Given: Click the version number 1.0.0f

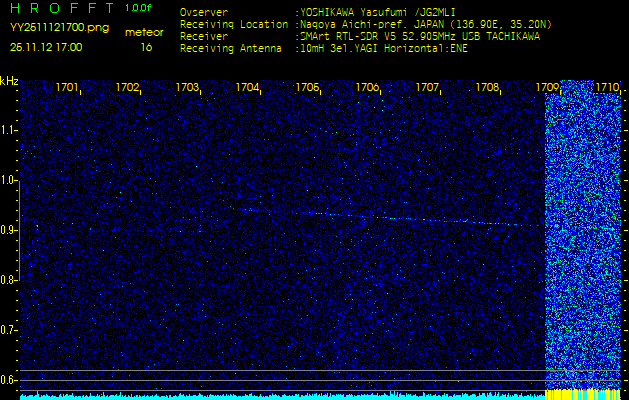Looking at the screenshot, I should pyautogui.click(x=139, y=9).
